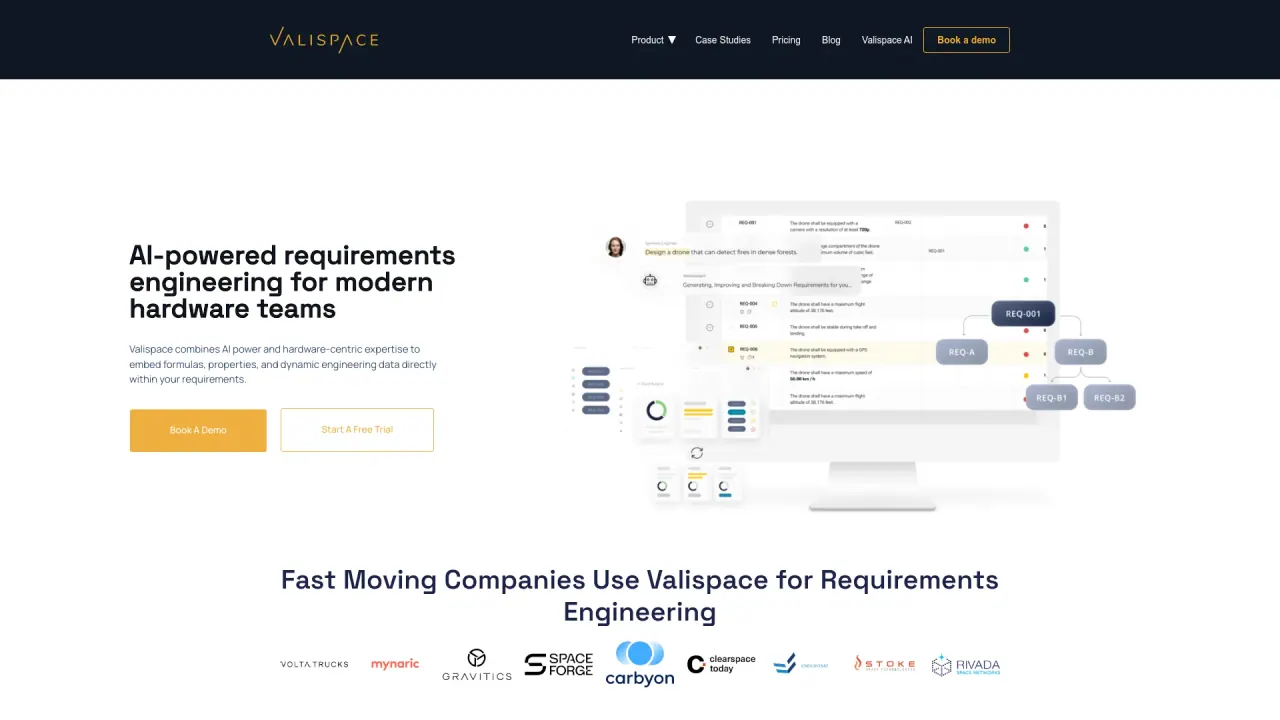Image resolution: width=1280 pixels, height=720 pixels.
Task: Click Book a demo in header
Action: point(966,40)
